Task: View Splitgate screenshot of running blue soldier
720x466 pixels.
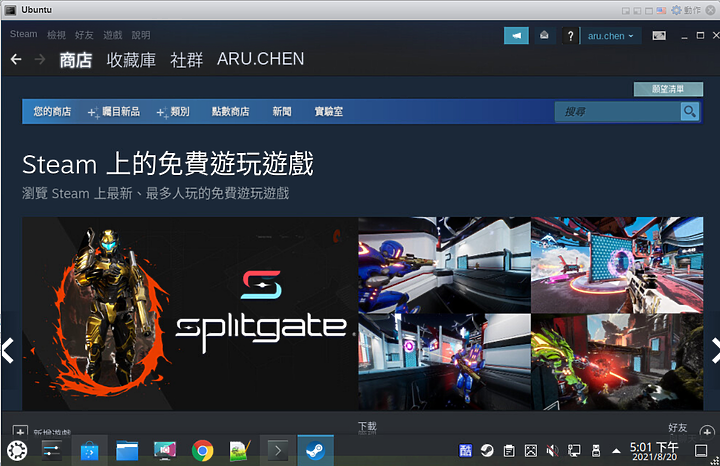Action: [x=444, y=362]
